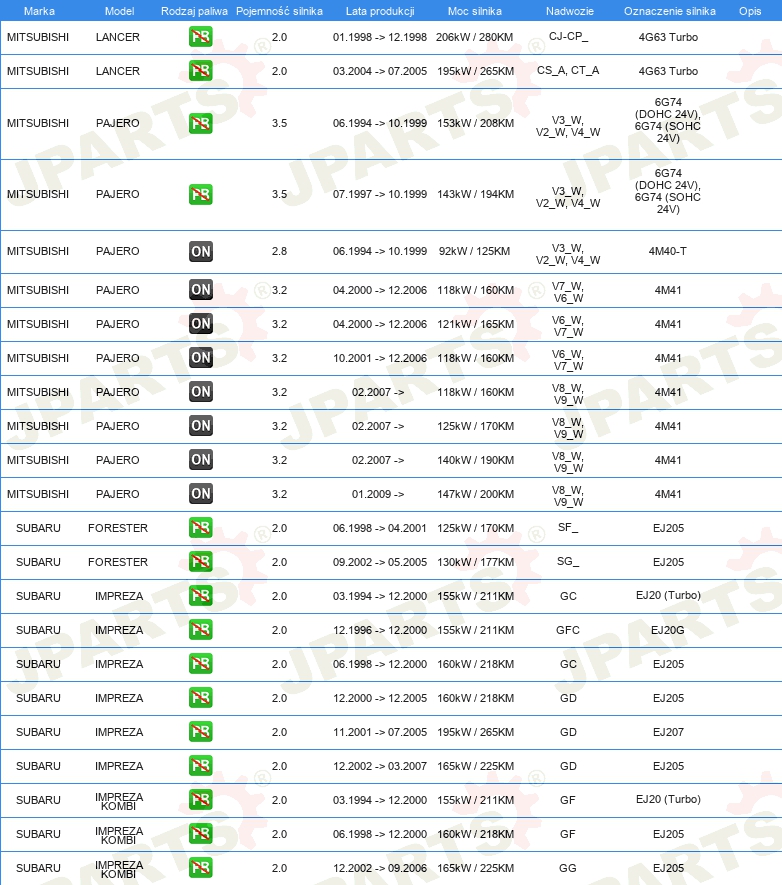Click the ON icon in the Pajero 140kW / 190KM row
Screen dimensions: 782x885
pyautogui.click(x=201, y=459)
